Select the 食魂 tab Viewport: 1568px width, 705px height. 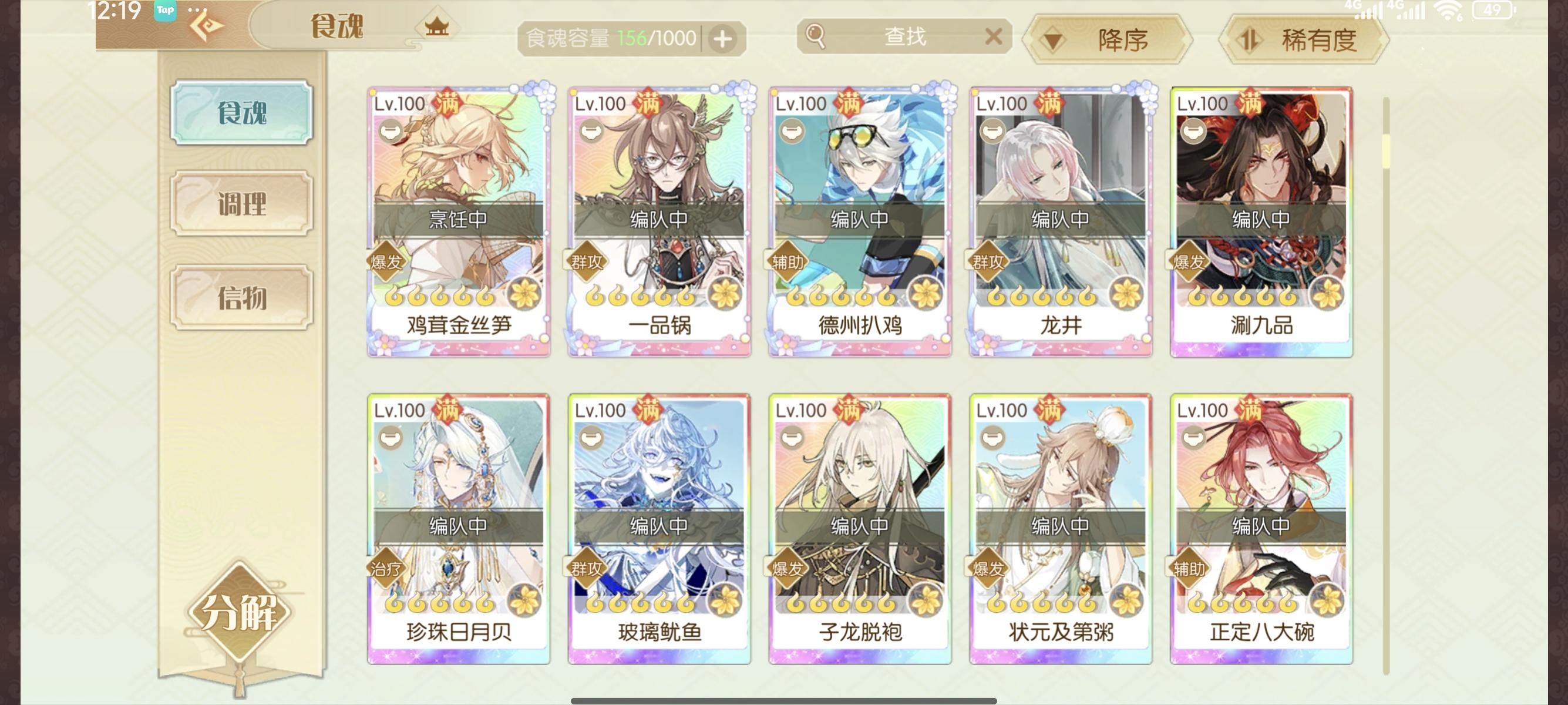[x=241, y=113]
